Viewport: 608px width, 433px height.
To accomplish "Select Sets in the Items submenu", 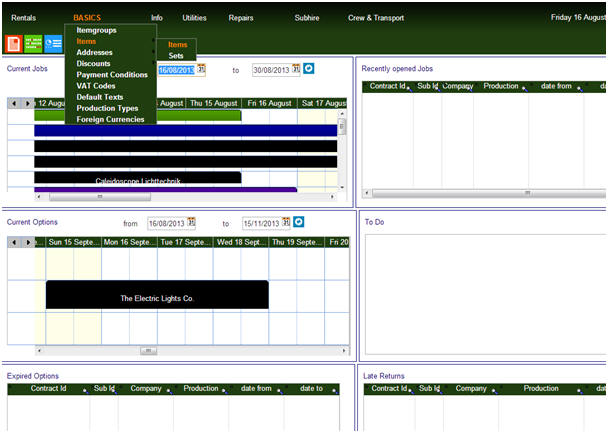I will pyautogui.click(x=177, y=56).
